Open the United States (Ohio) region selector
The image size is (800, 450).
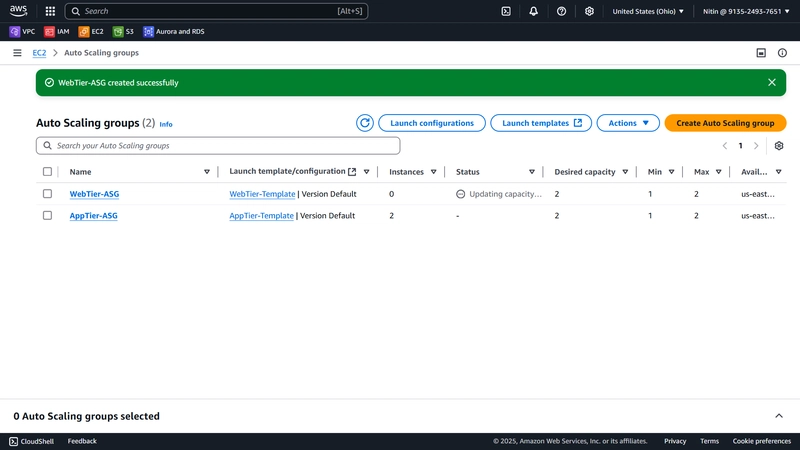pyautogui.click(x=648, y=11)
